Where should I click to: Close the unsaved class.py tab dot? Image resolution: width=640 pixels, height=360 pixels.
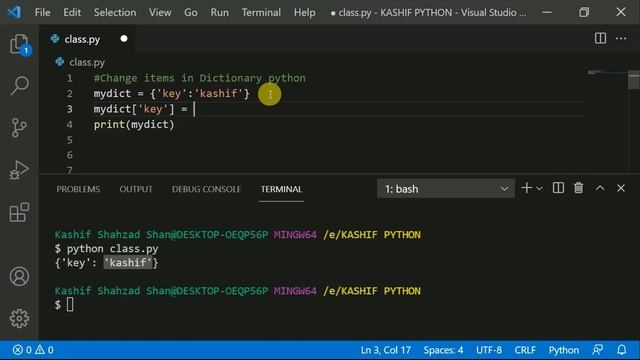click(x=124, y=39)
